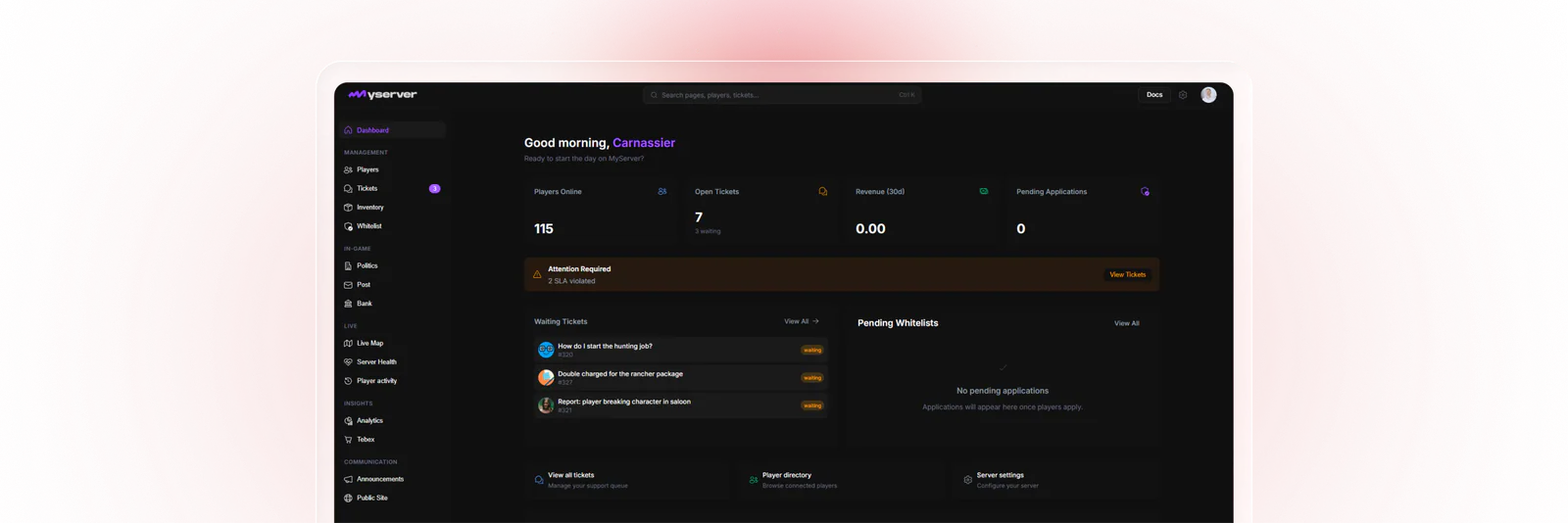1568x523 pixels.
Task: Click the Player activity clock icon
Action: click(348, 381)
